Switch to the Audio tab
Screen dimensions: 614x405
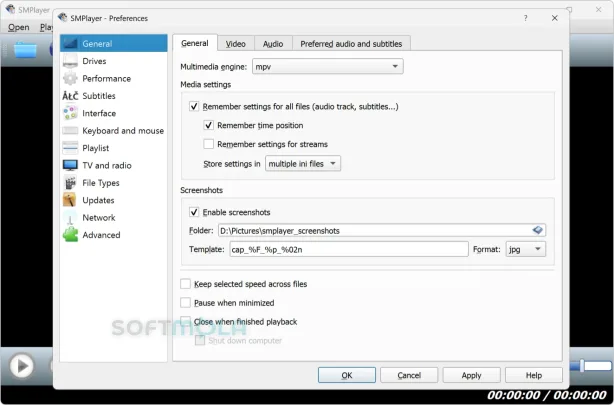[x=273, y=44]
